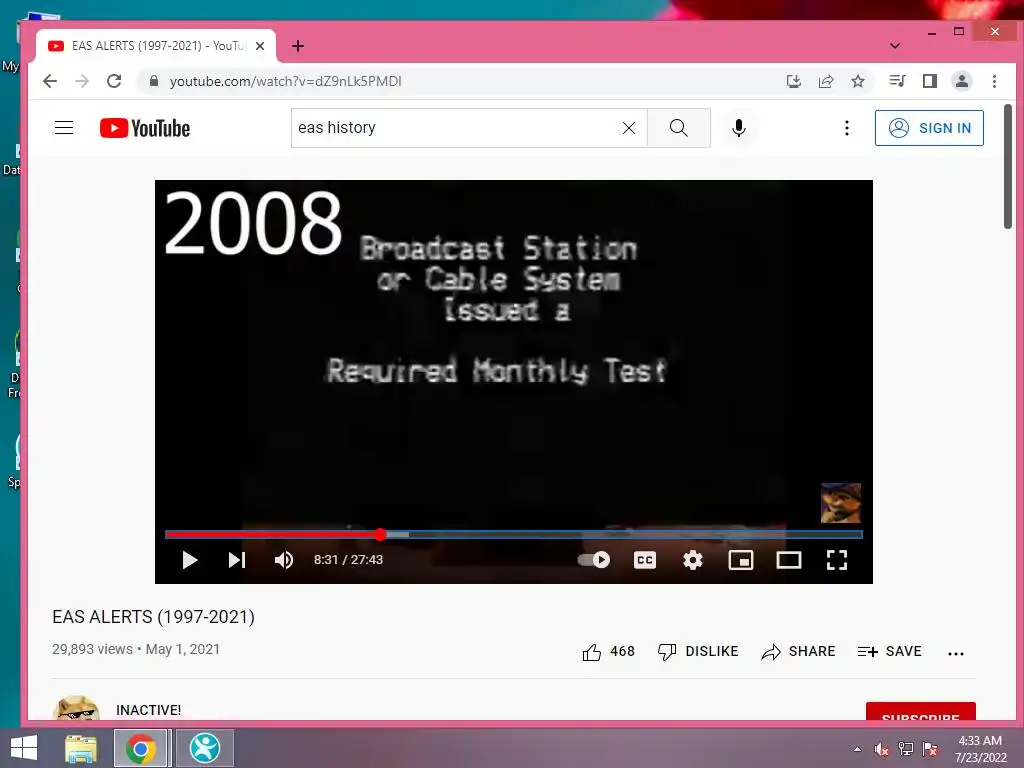Install the YouTube app from the address bar
Screen dimensions: 1024x768
click(x=793, y=81)
